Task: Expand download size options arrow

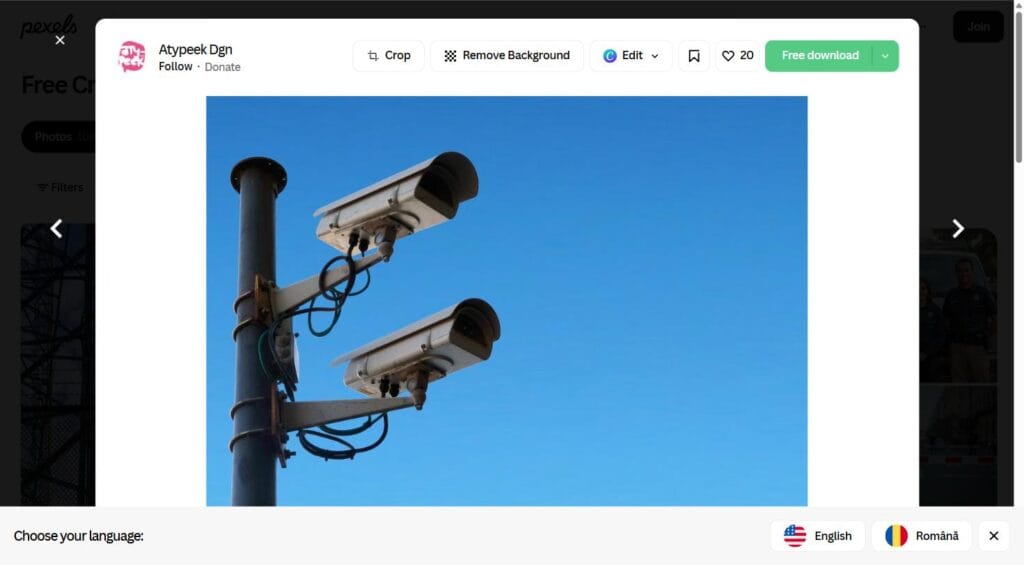Action: (x=886, y=56)
